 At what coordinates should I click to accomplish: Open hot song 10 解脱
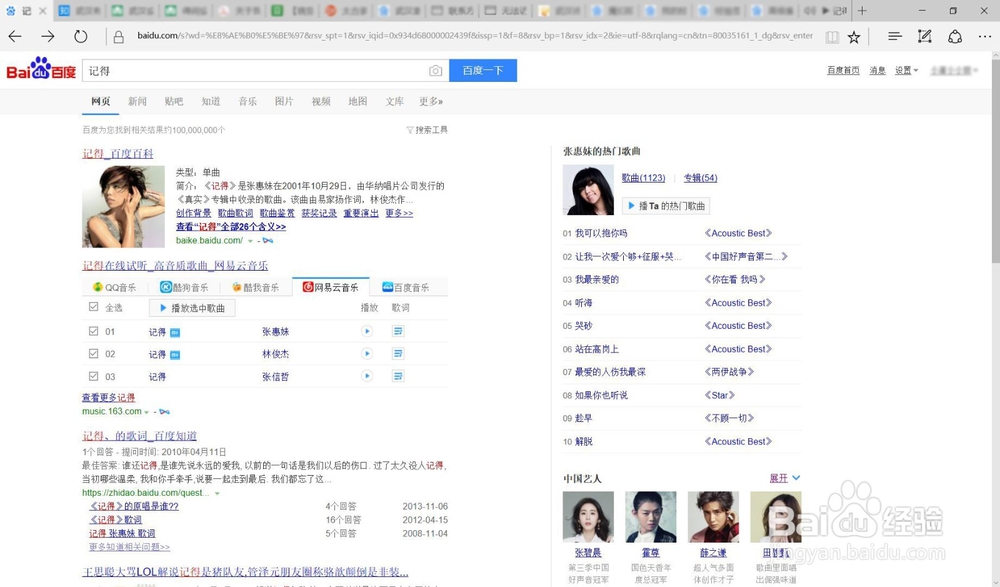(584, 441)
